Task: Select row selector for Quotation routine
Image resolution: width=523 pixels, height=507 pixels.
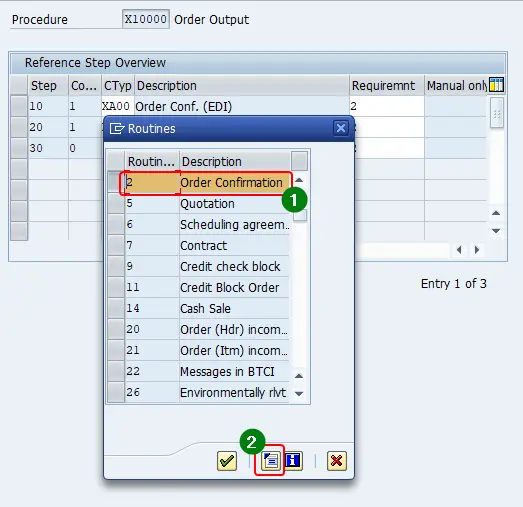Action: 116,203
